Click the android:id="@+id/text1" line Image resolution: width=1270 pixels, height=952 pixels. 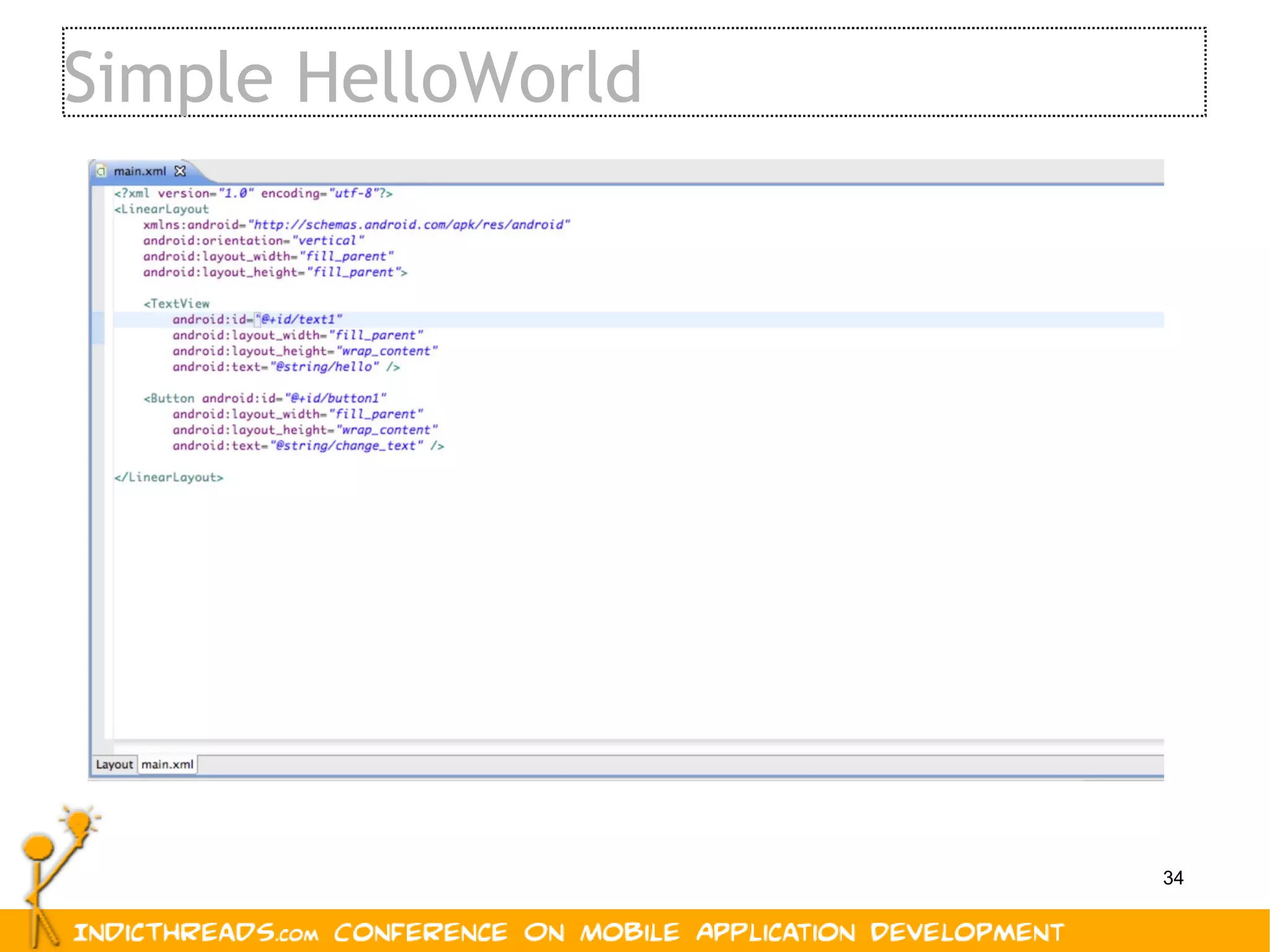click(x=257, y=319)
